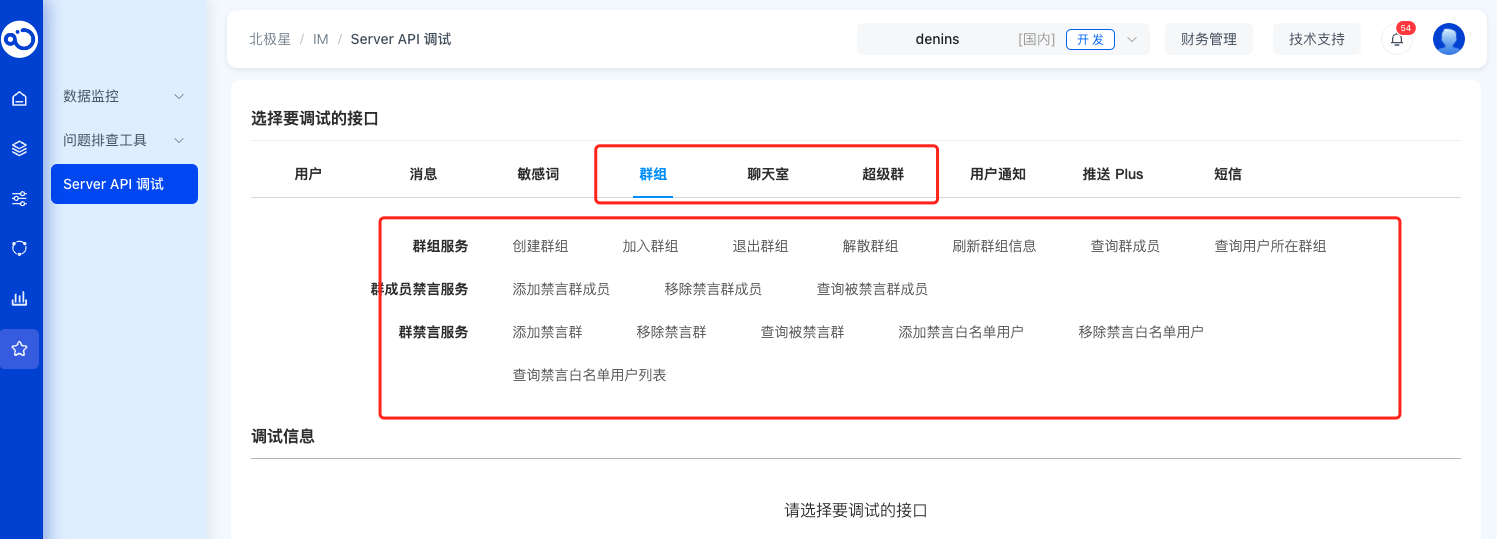Select the 移除禁言白名单用户 API
1497x539 pixels.
(1141, 332)
